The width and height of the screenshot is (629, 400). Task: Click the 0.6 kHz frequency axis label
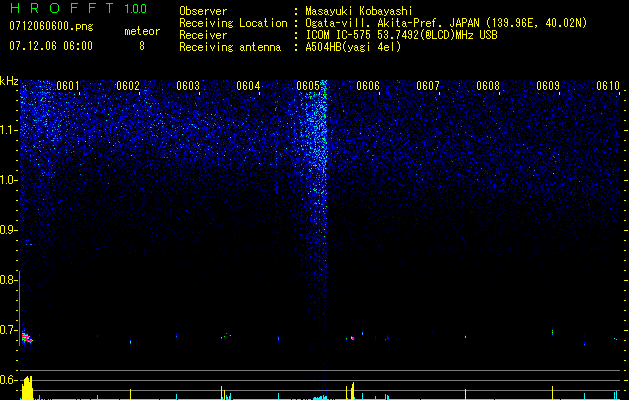click(8, 380)
